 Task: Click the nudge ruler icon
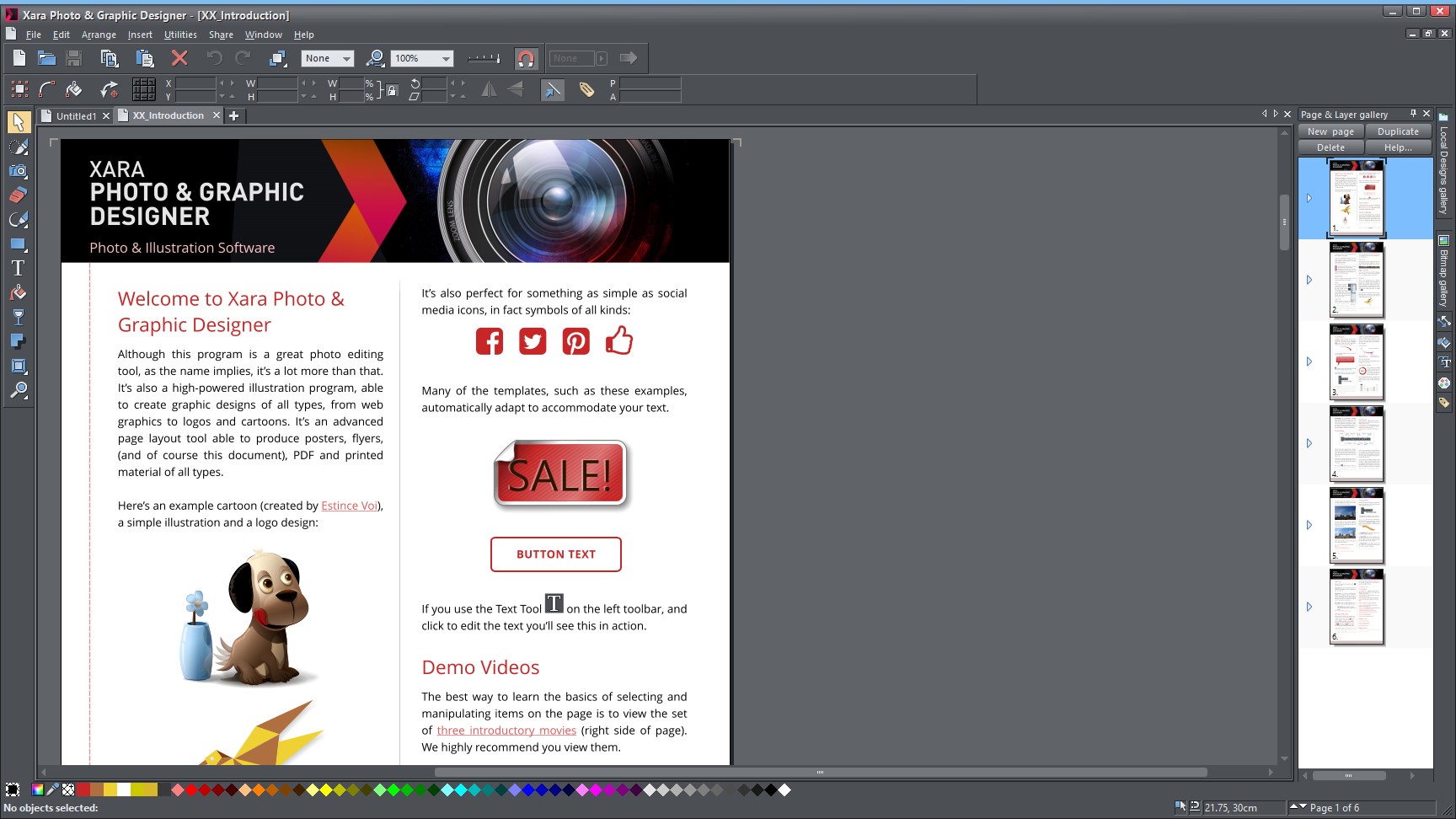pyautogui.click(x=484, y=58)
